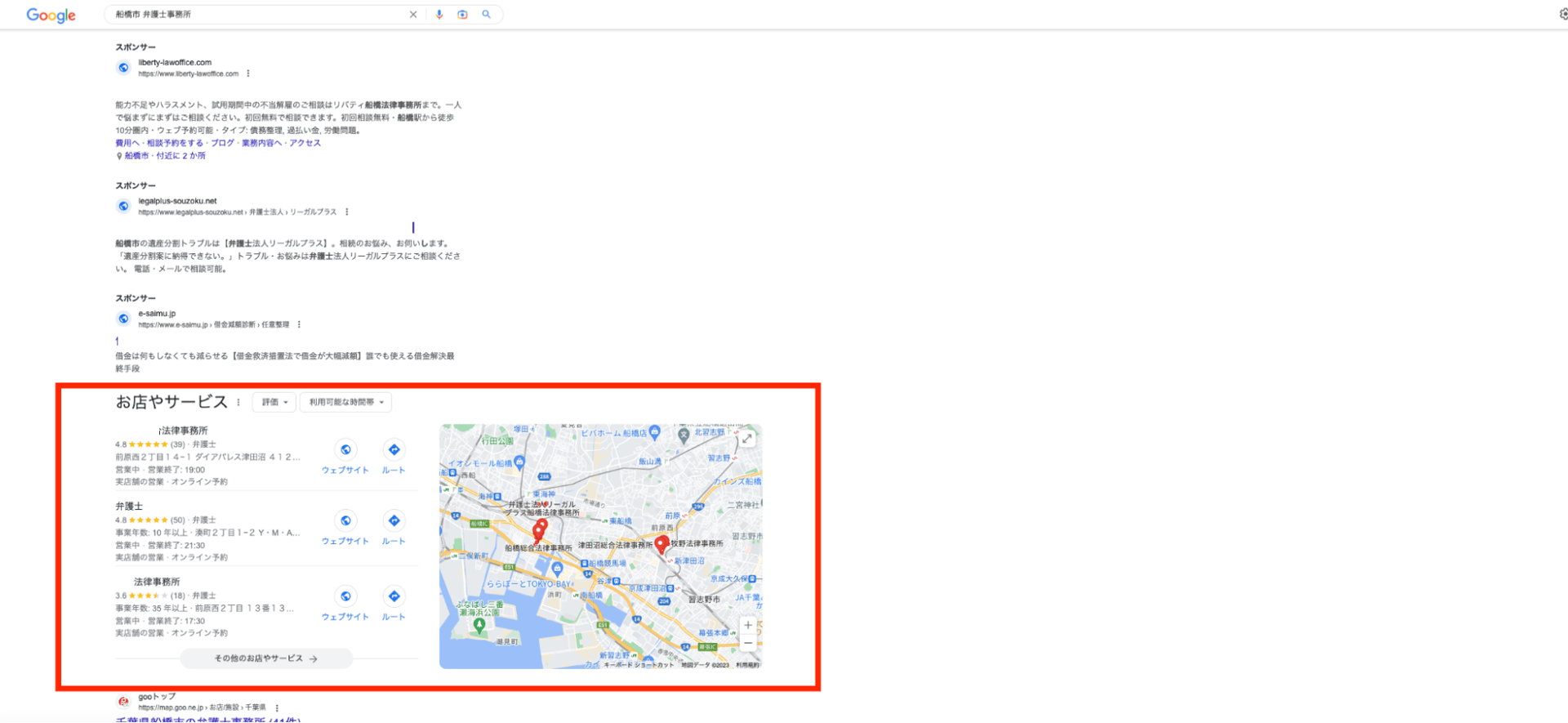1568x723 pixels.
Task: Click the voice search microphone icon
Action: 439,15
